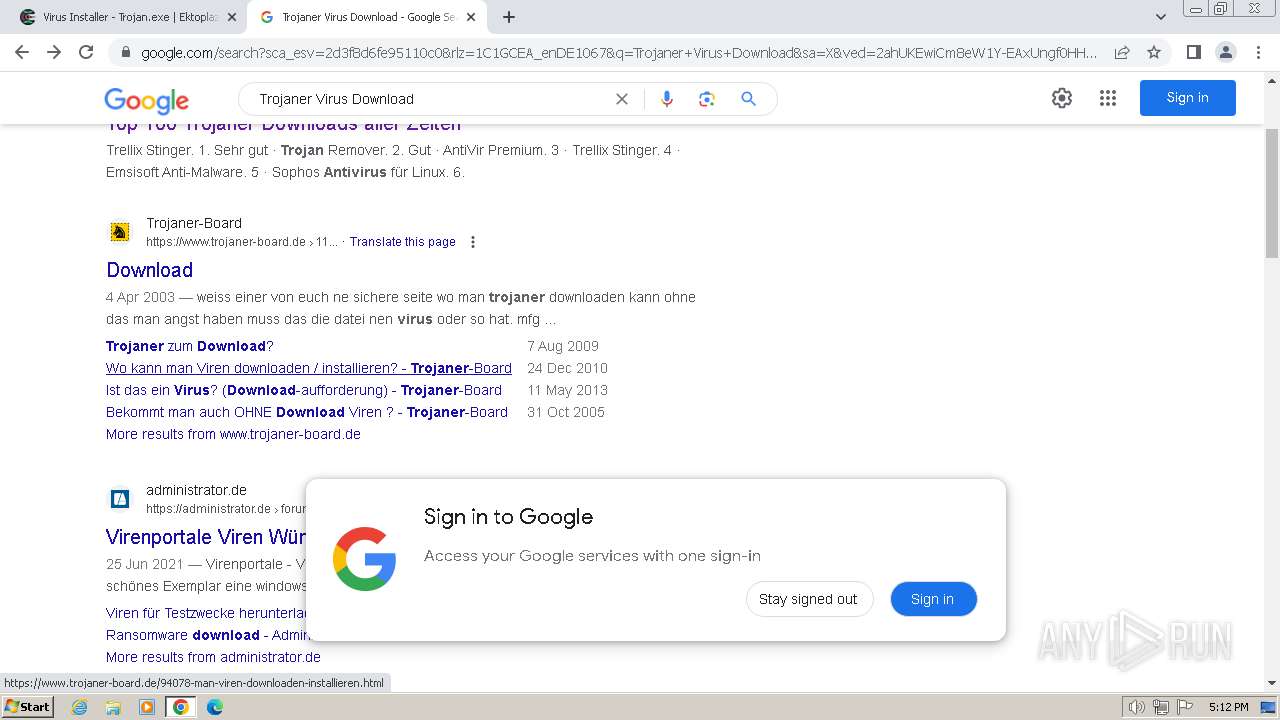1280x720 pixels.
Task: Clear the search box text
Action: (x=622, y=99)
